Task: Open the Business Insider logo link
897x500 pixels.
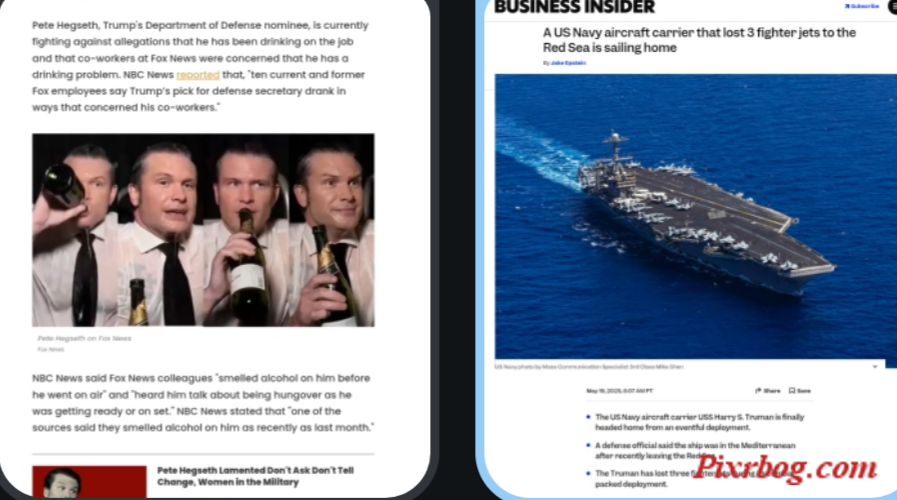Action: [x=574, y=7]
